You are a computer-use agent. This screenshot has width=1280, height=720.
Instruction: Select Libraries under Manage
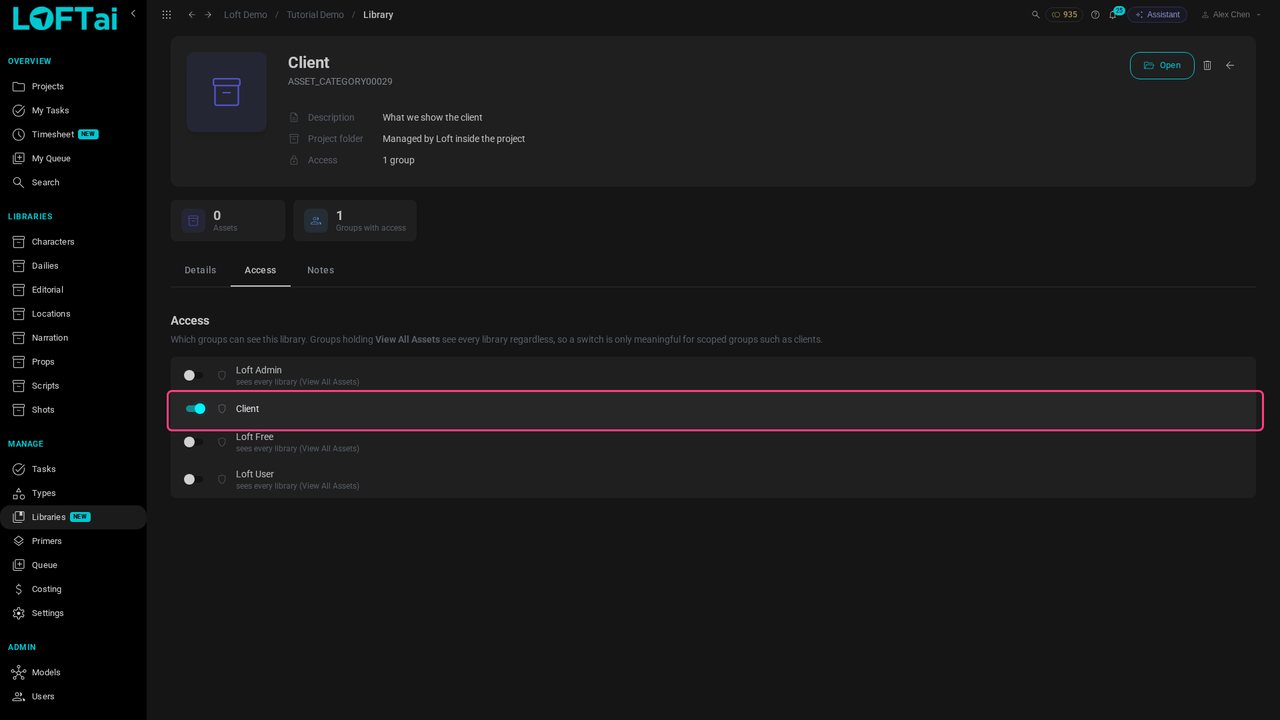73,517
